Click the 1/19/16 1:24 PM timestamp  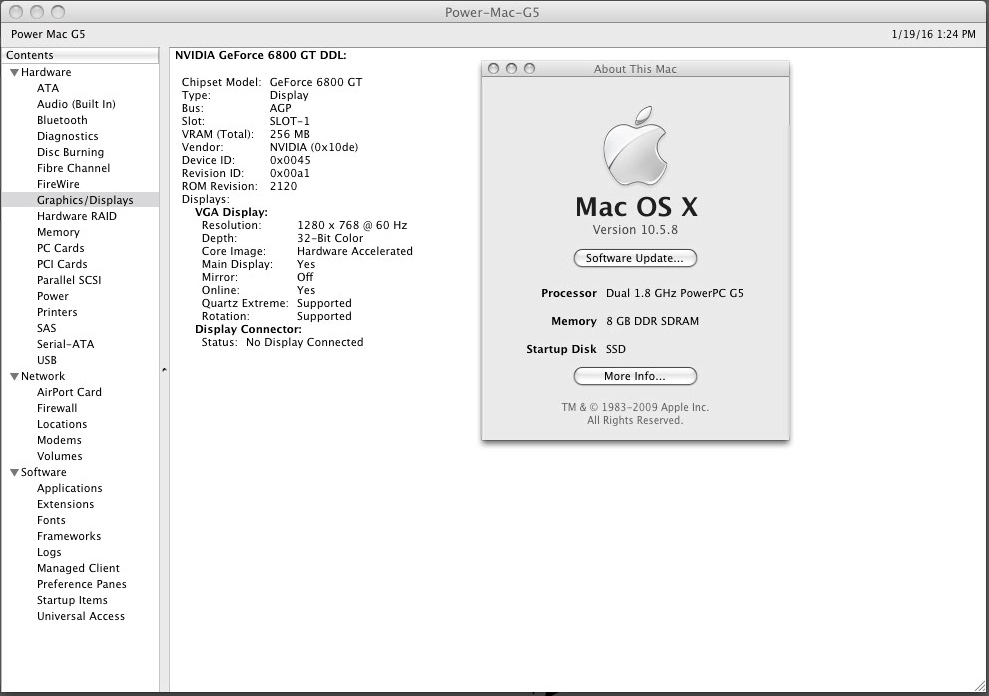pos(933,34)
